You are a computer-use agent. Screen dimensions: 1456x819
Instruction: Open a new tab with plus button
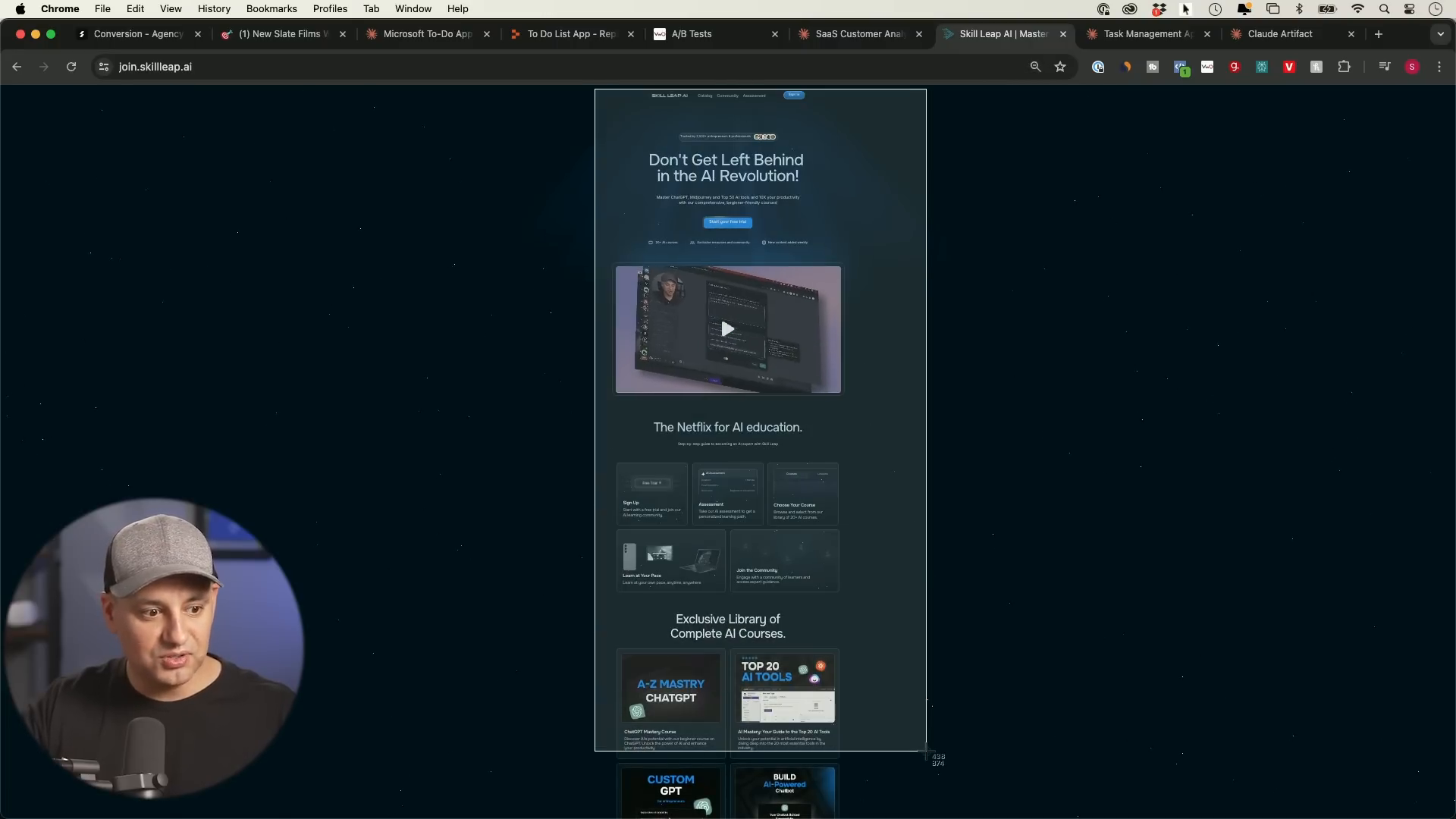[x=1379, y=34]
